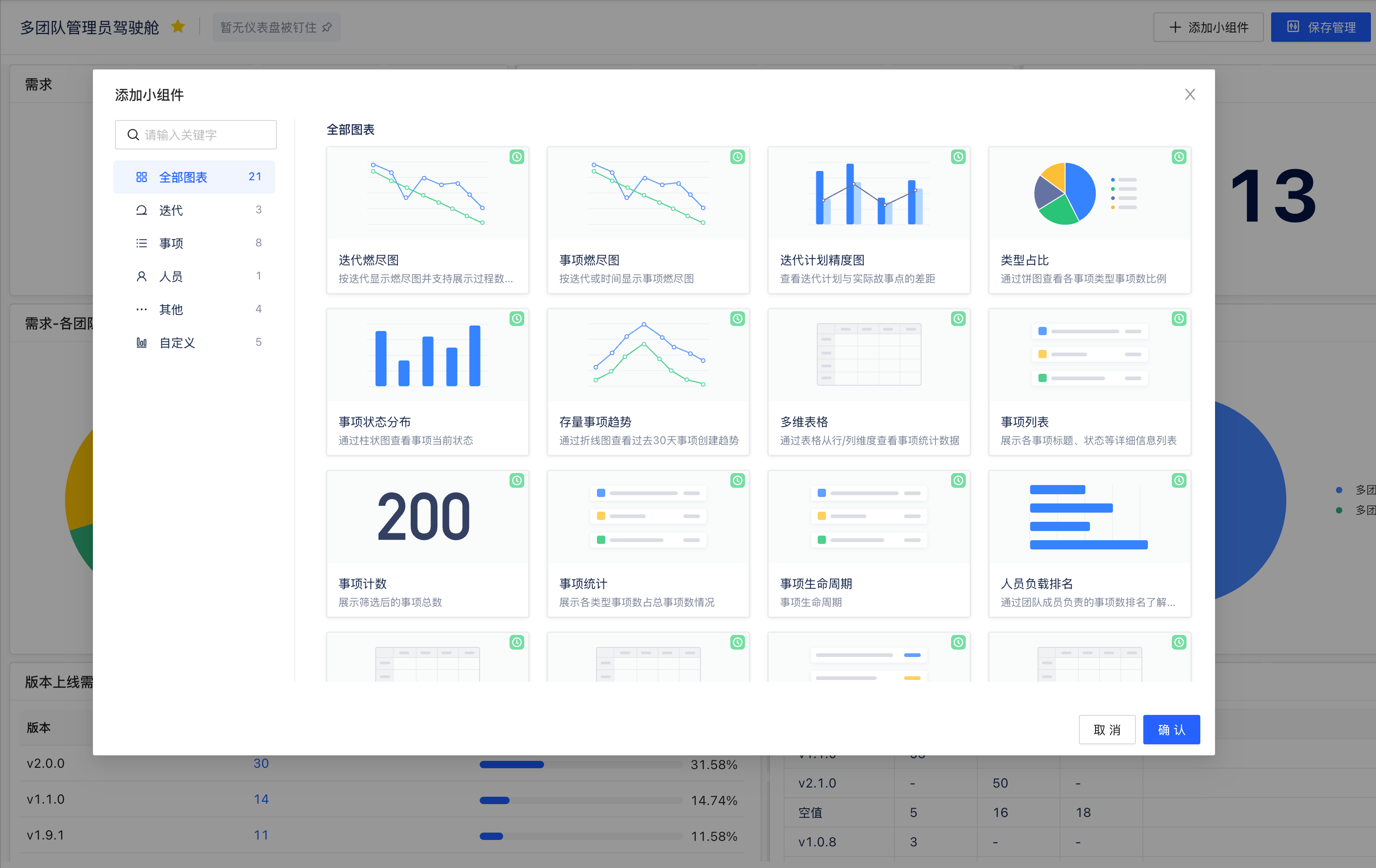Click the bar-chart icon for 自定义 category
Image resolution: width=1376 pixels, height=868 pixels.
tap(141, 343)
